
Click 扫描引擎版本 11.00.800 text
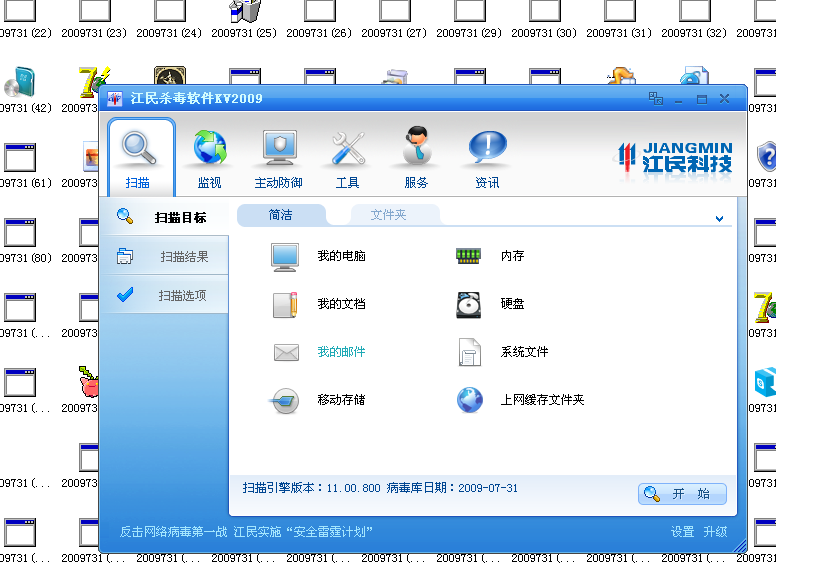[311, 488]
